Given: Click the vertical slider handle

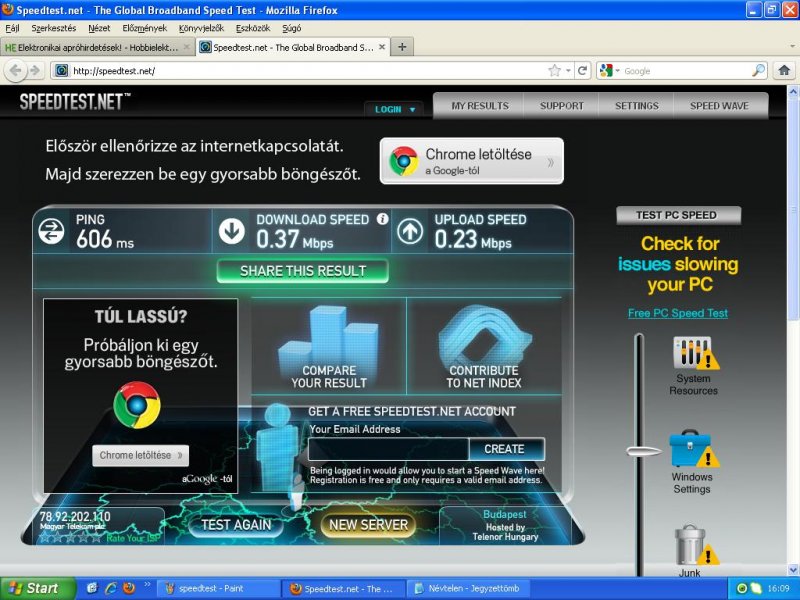Looking at the screenshot, I should pos(643,451).
